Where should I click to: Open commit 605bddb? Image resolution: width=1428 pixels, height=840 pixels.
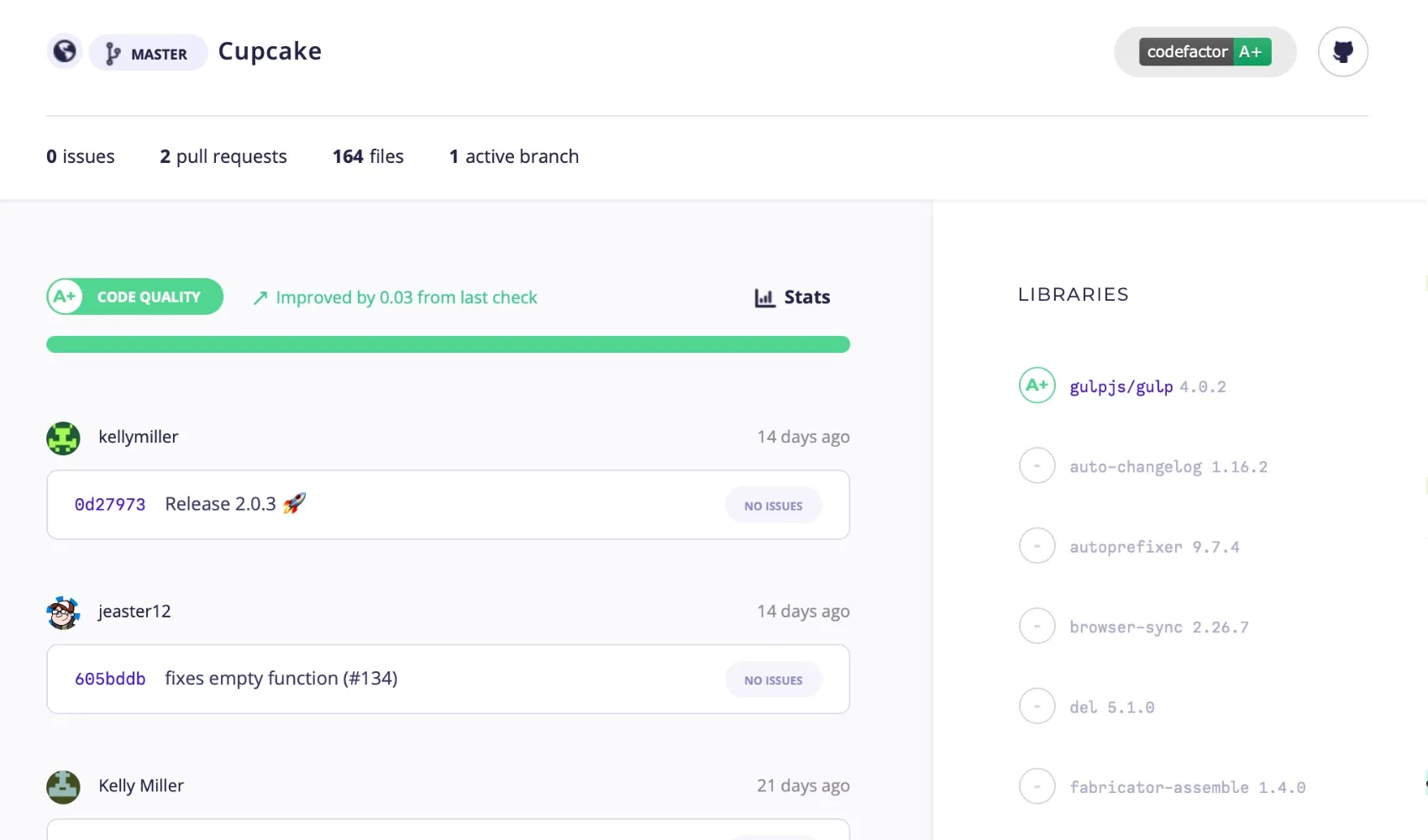(x=110, y=680)
